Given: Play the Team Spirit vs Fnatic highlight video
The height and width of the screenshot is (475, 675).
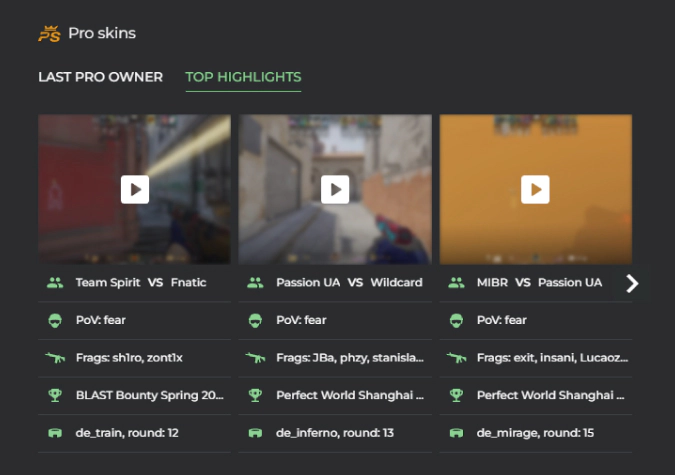Looking at the screenshot, I should (135, 189).
